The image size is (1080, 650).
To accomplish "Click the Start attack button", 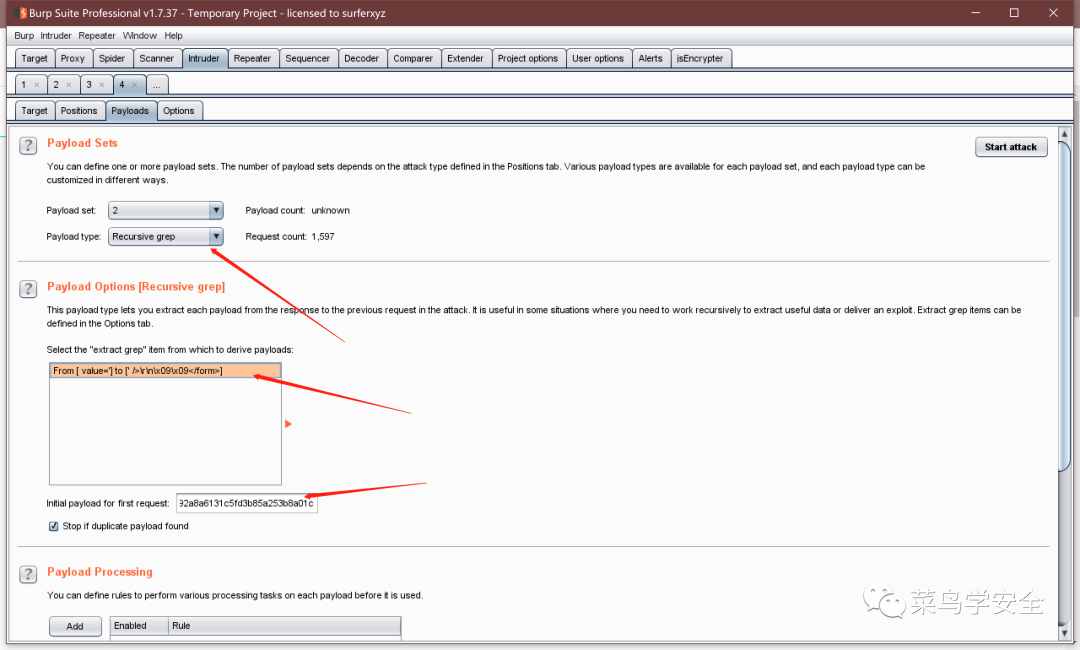I will click(1010, 147).
